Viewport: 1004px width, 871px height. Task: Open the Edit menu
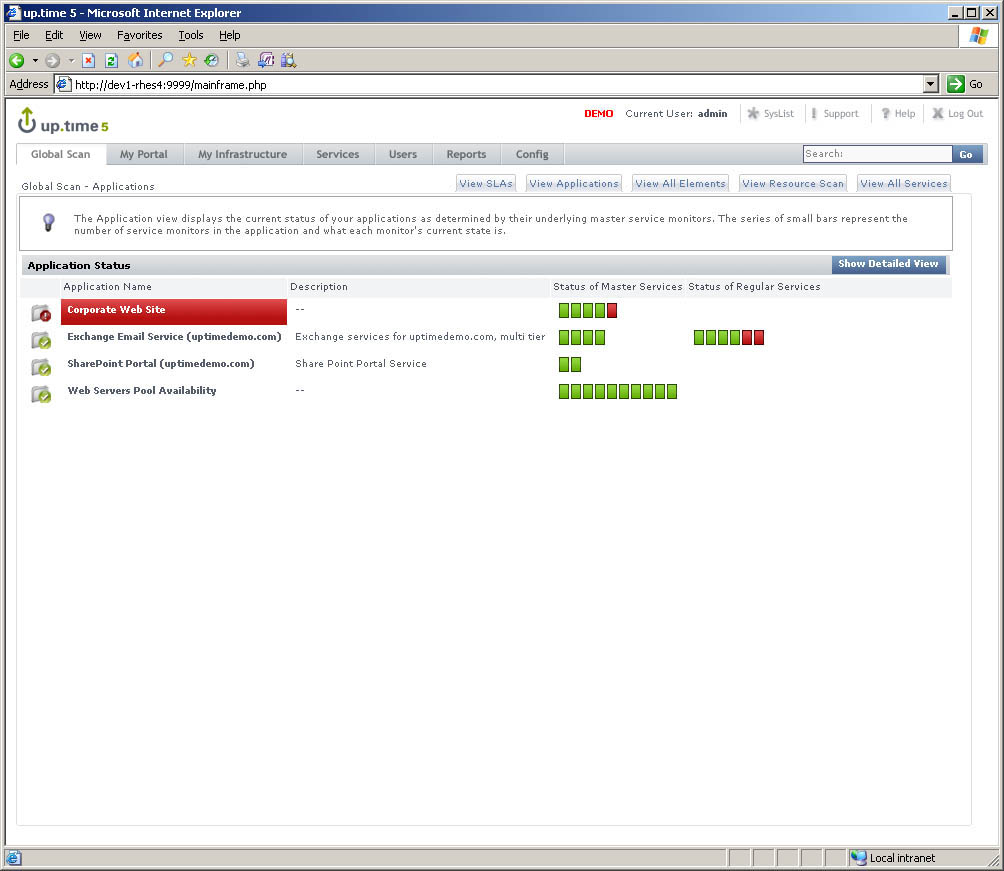[x=54, y=35]
